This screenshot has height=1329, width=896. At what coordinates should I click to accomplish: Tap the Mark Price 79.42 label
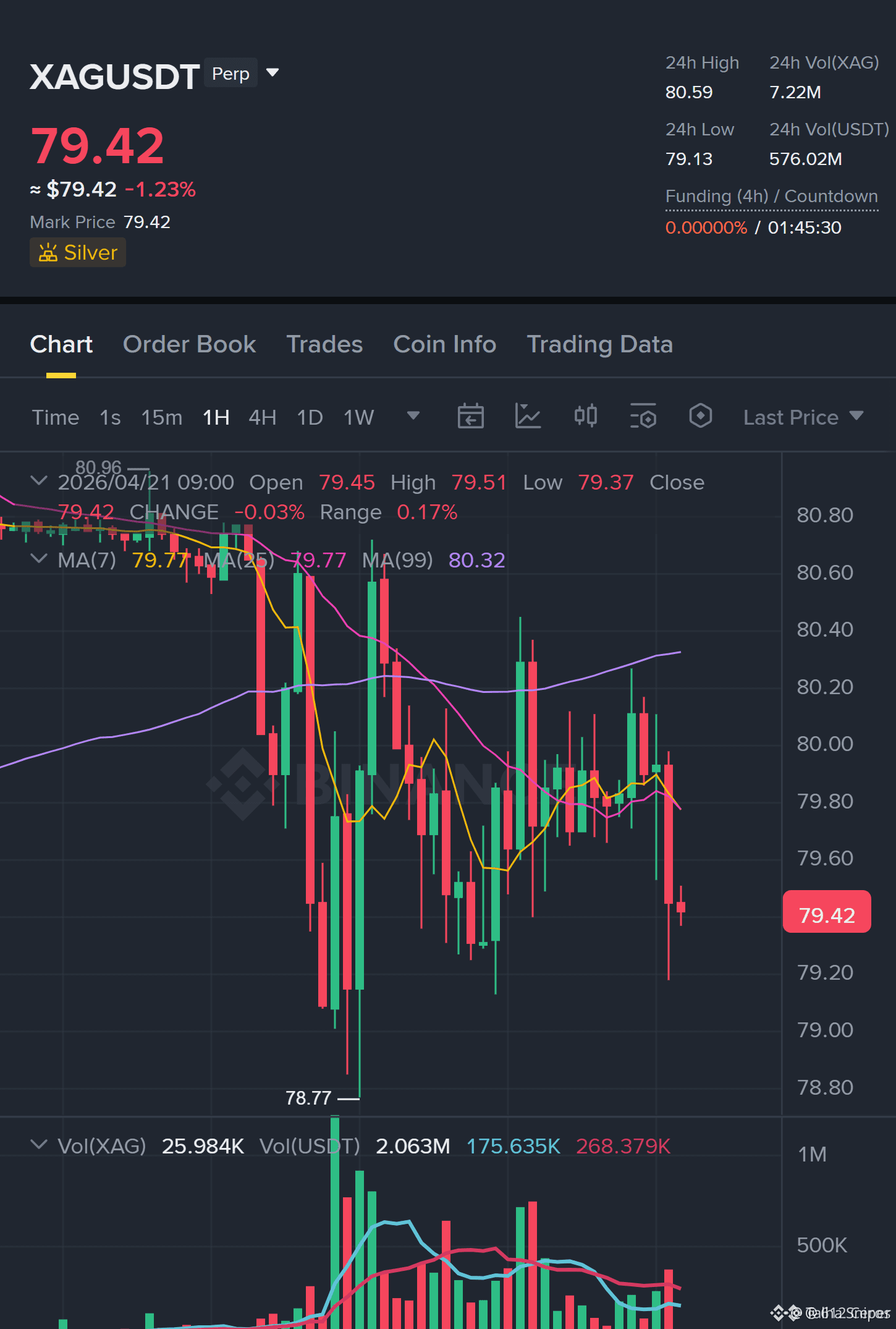point(100,222)
